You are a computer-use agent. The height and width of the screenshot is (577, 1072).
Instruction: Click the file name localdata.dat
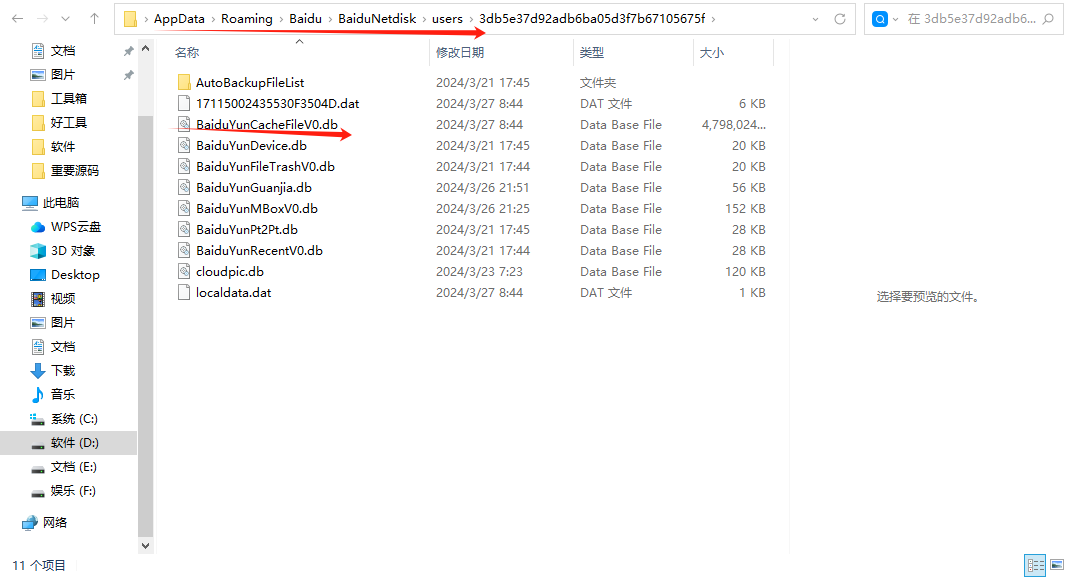pyautogui.click(x=234, y=293)
